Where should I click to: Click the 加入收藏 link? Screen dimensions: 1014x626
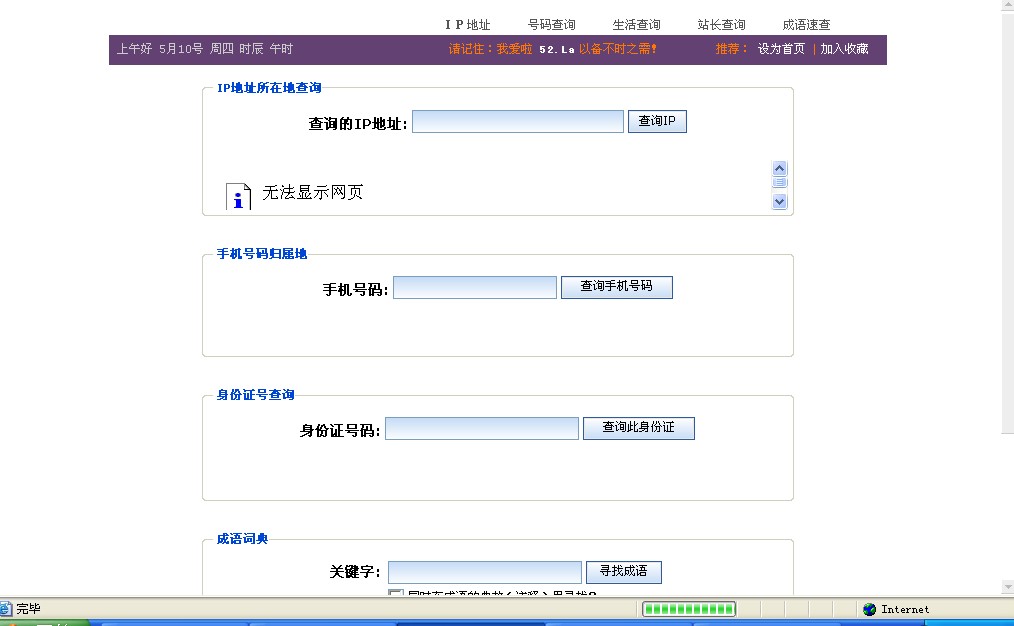(844, 49)
